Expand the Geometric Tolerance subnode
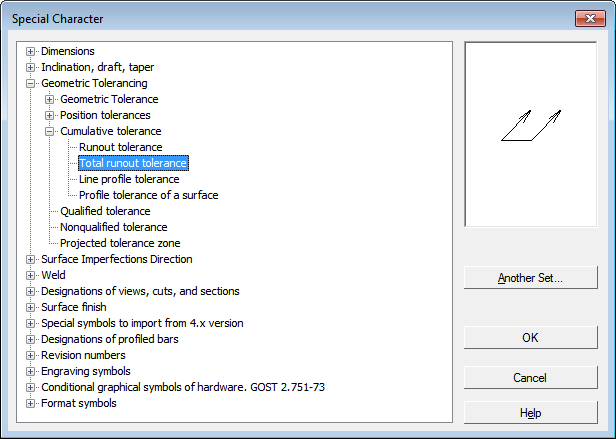 (x=50, y=99)
